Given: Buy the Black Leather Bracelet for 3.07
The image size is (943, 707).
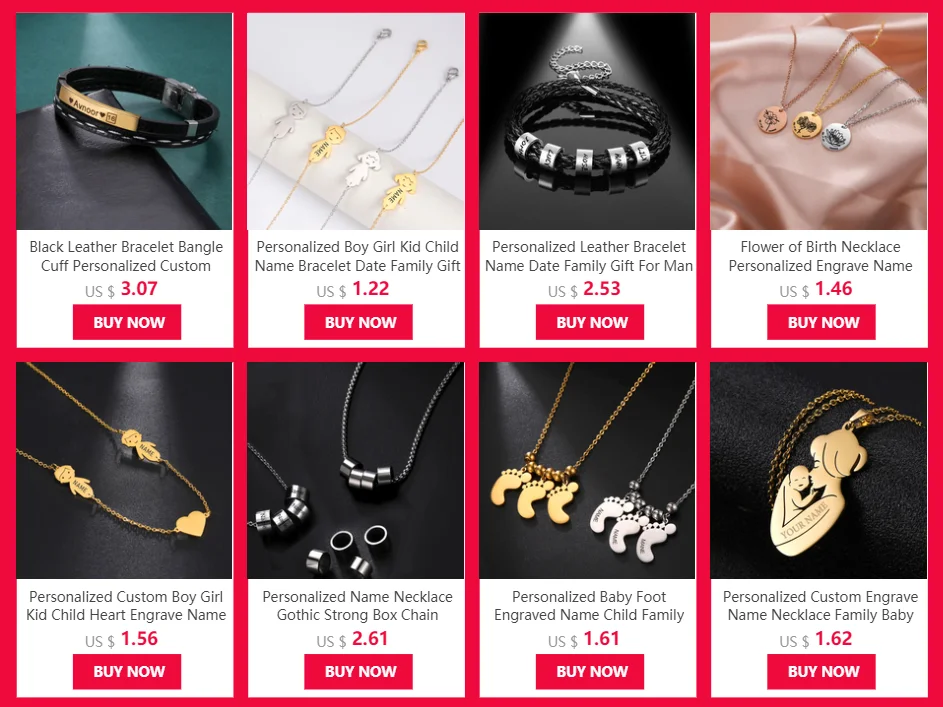Looking at the screenshot, I should pyautogui.click(x=127, y=322).
